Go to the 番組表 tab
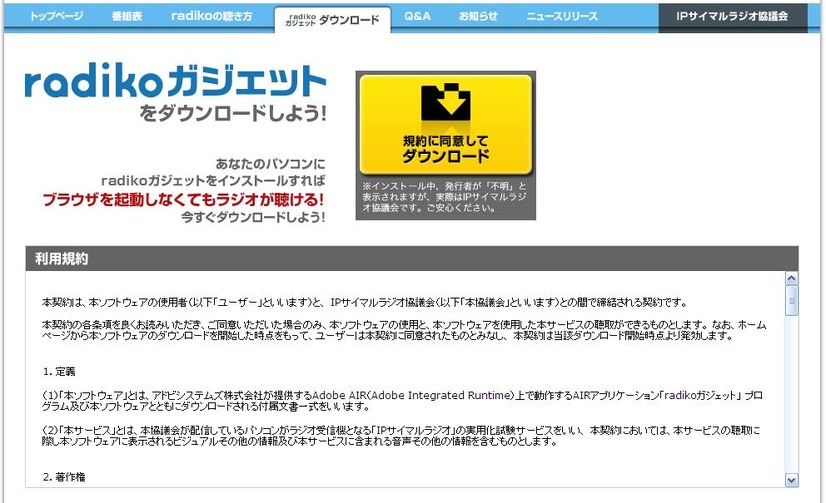This screenshot has width=826, height=503. pos(127,16)
